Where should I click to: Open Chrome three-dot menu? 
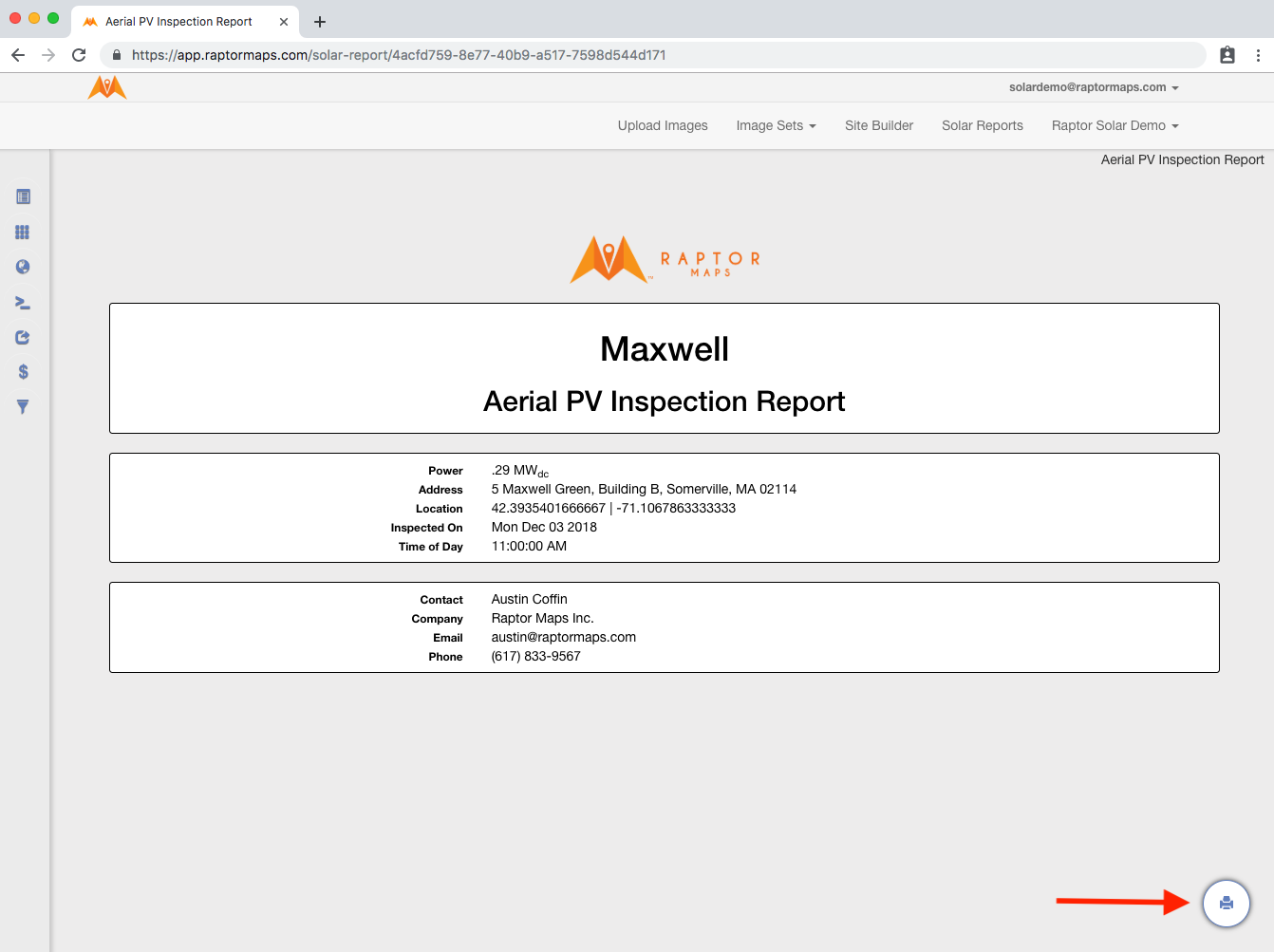pos(1258,55)
